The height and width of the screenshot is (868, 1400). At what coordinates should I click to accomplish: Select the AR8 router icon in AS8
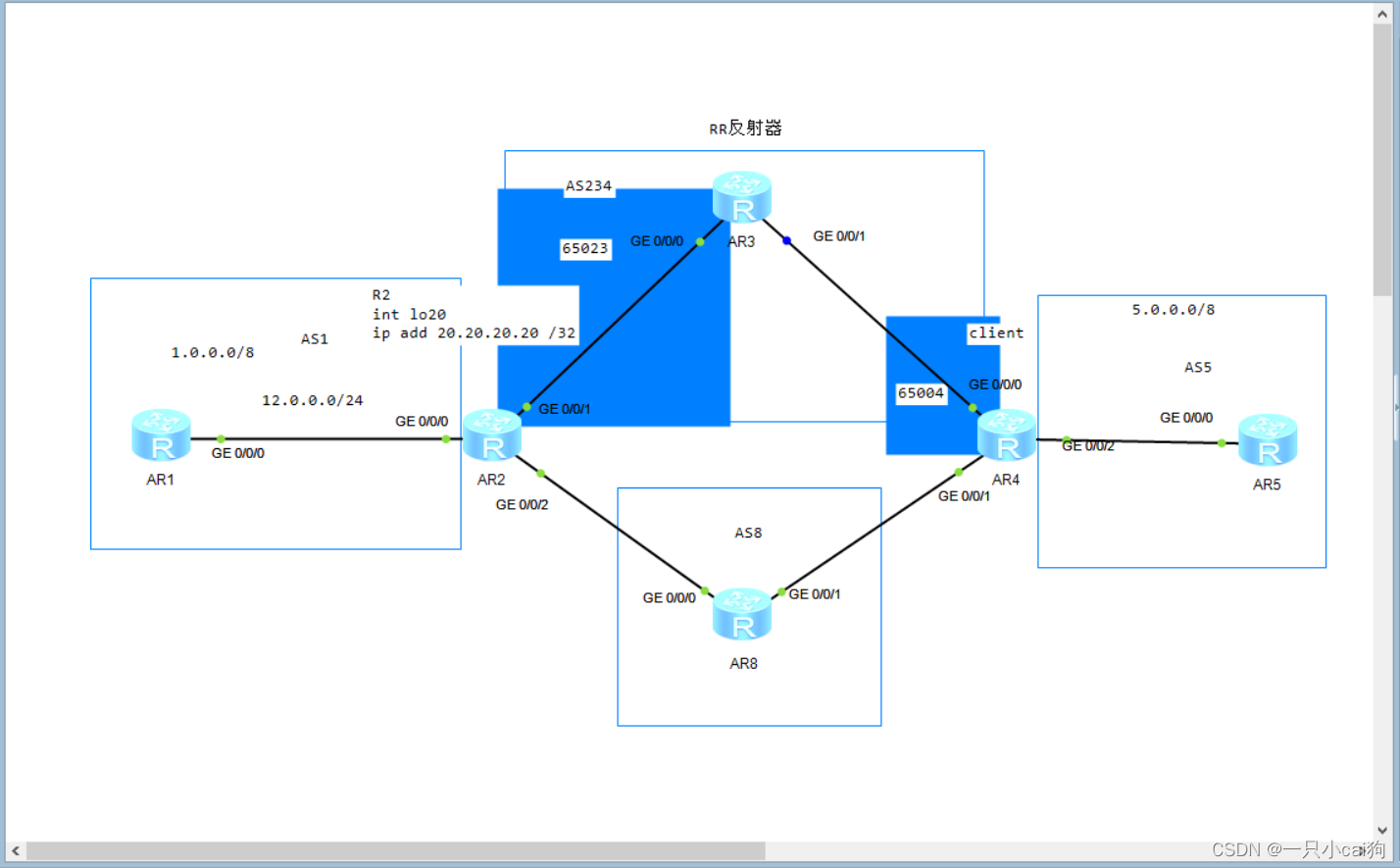click(741, 616)
